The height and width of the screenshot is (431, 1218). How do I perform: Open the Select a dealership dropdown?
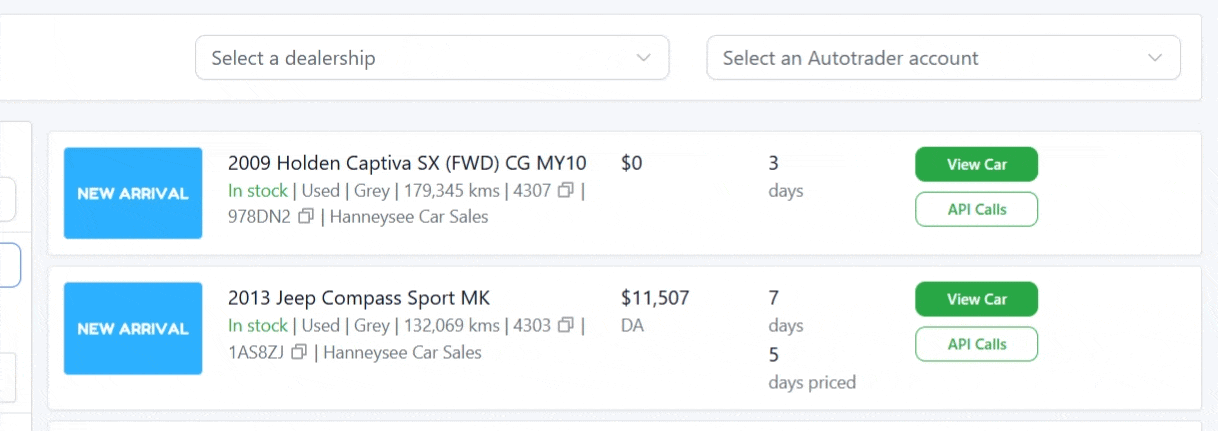(x=431, y=58)
